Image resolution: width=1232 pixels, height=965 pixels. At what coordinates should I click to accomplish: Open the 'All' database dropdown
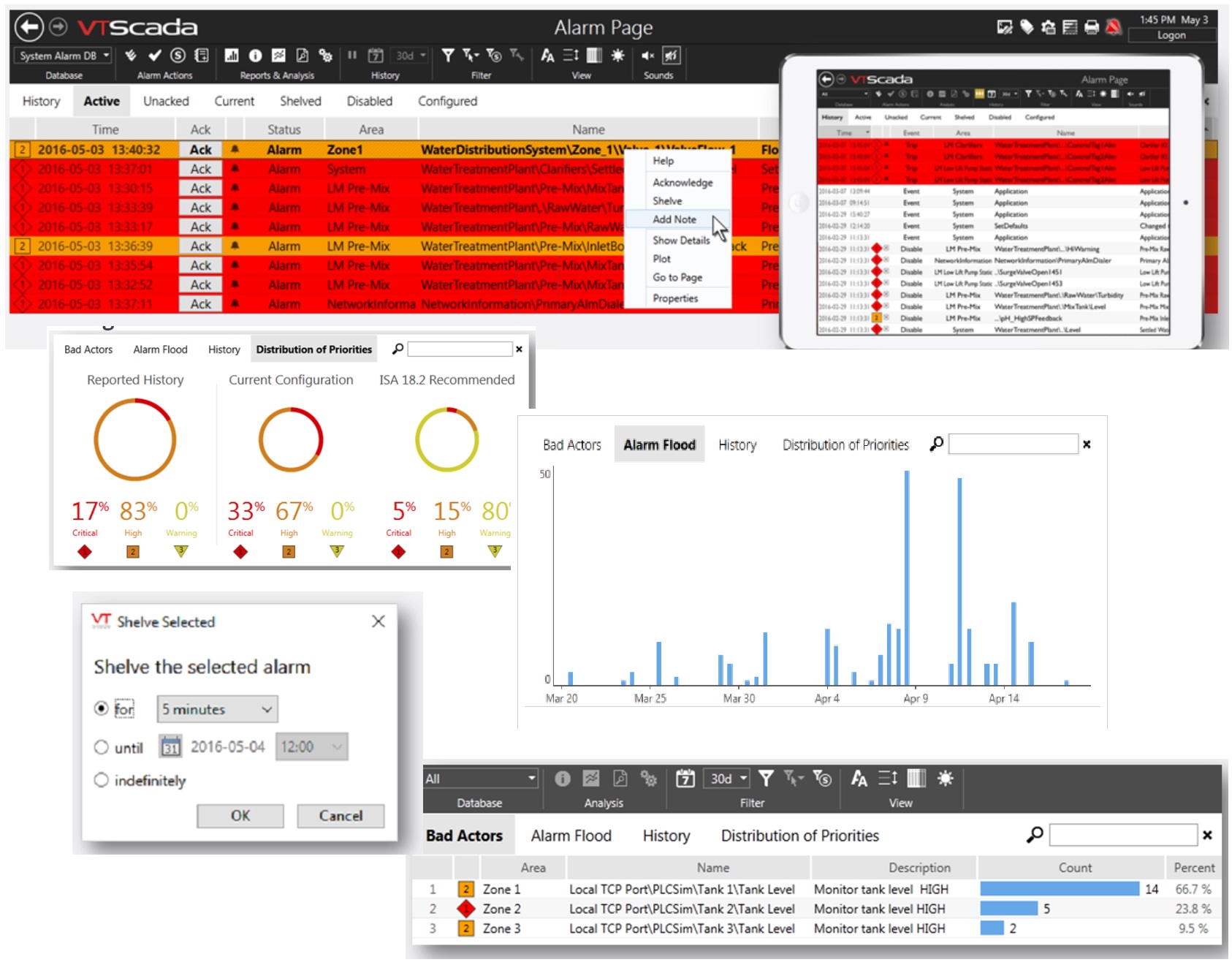(x=481, y=779)
